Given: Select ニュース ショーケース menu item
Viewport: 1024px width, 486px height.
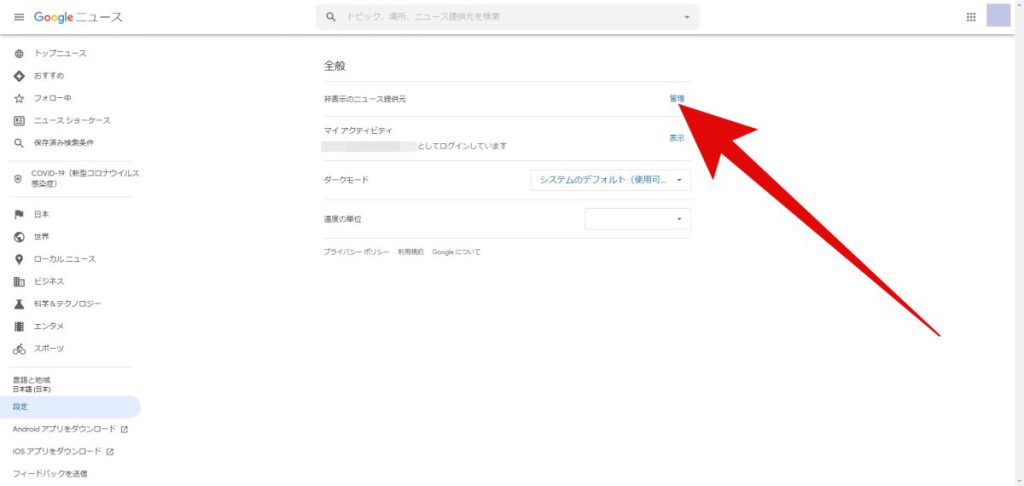Looking at the screenshot, I should coord(70,121).
